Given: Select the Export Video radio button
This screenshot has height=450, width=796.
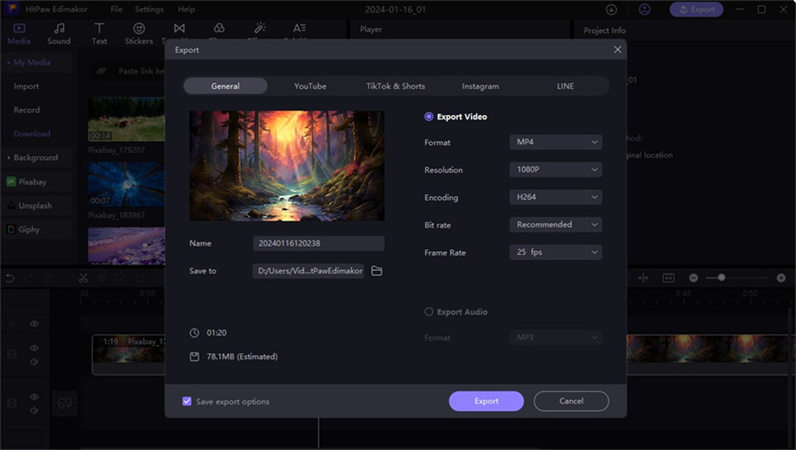Looking at the screenshot, I should pos(429,117).
